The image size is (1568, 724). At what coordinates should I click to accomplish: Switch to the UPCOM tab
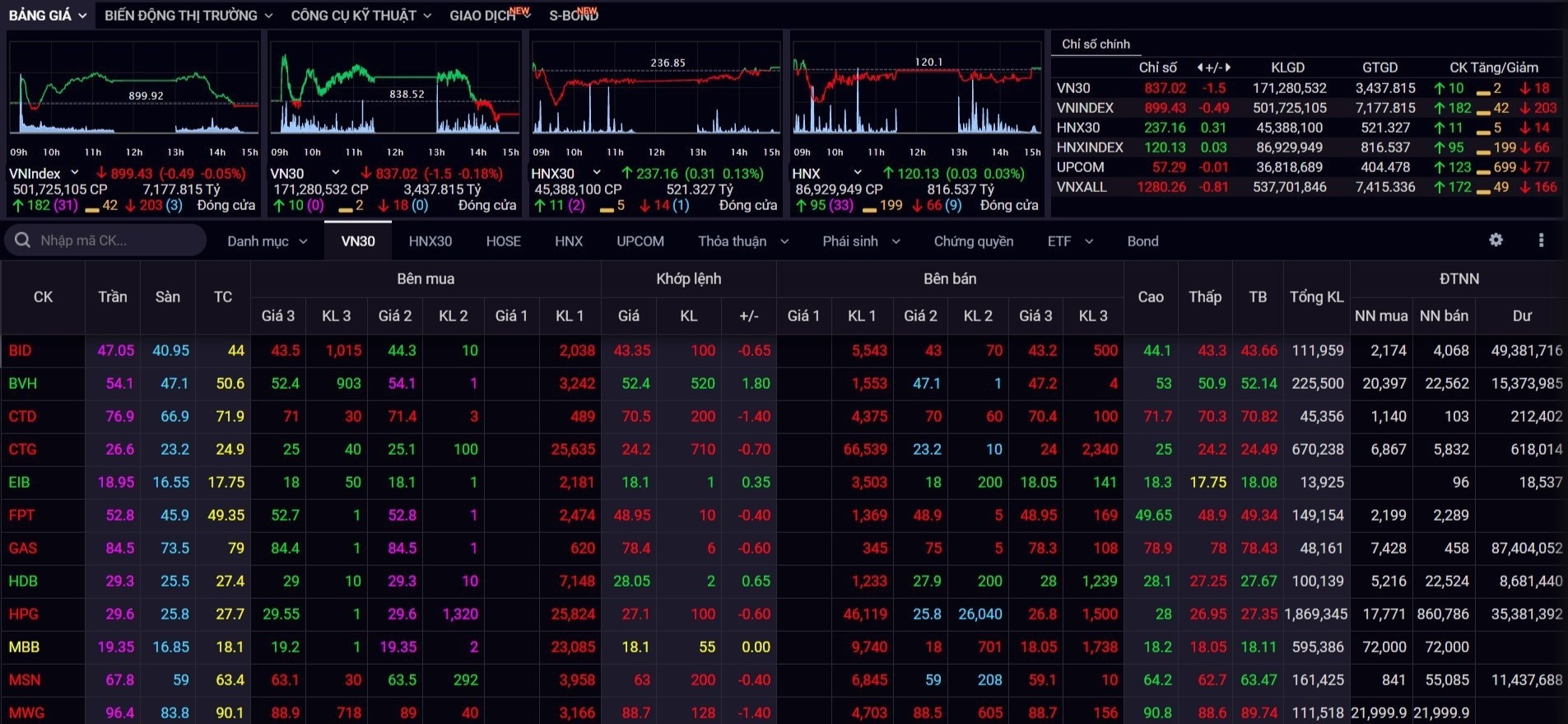pyautogui.click(x=640, y=241)
